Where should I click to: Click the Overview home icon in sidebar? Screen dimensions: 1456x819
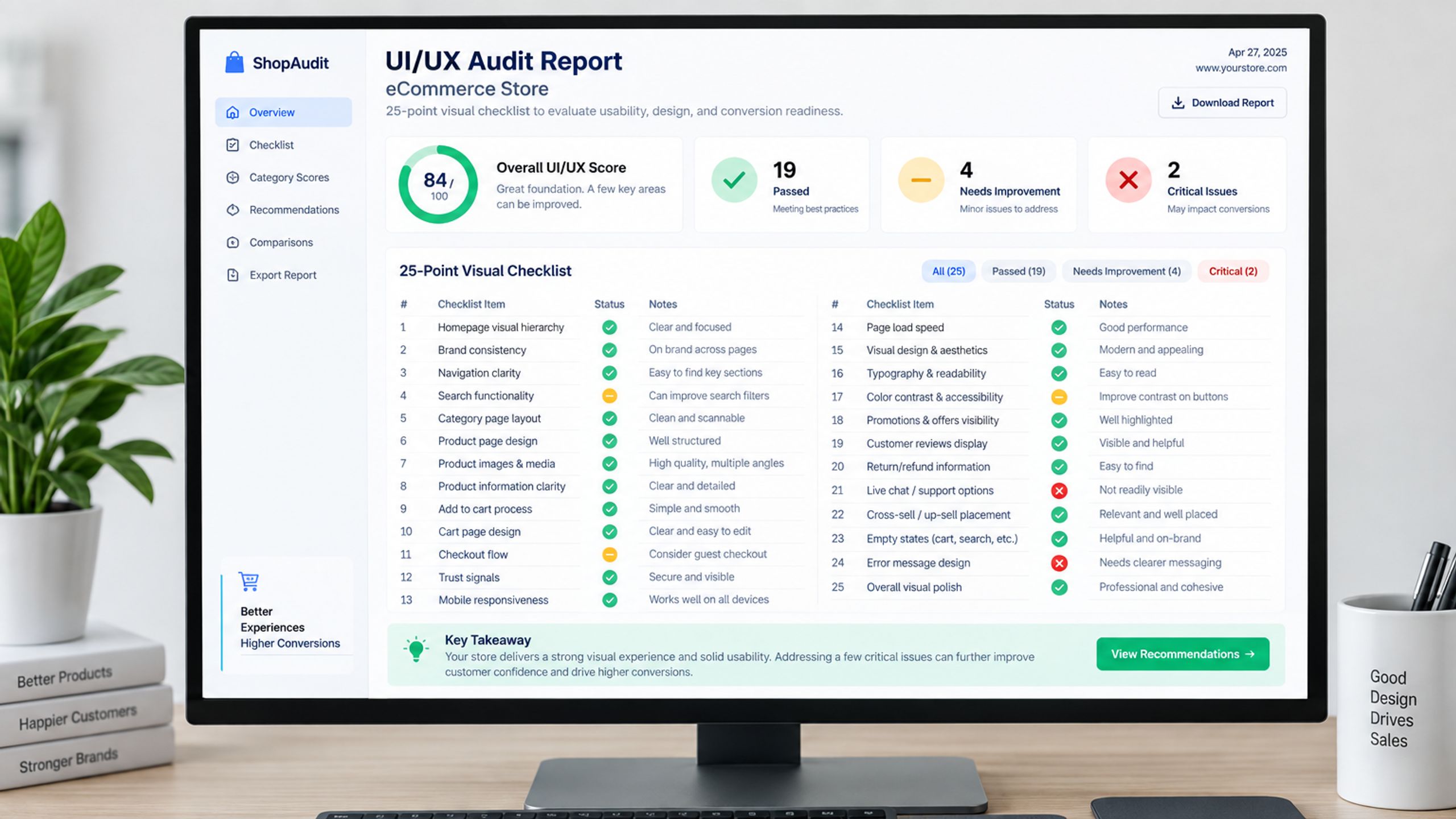coord(233,112)
